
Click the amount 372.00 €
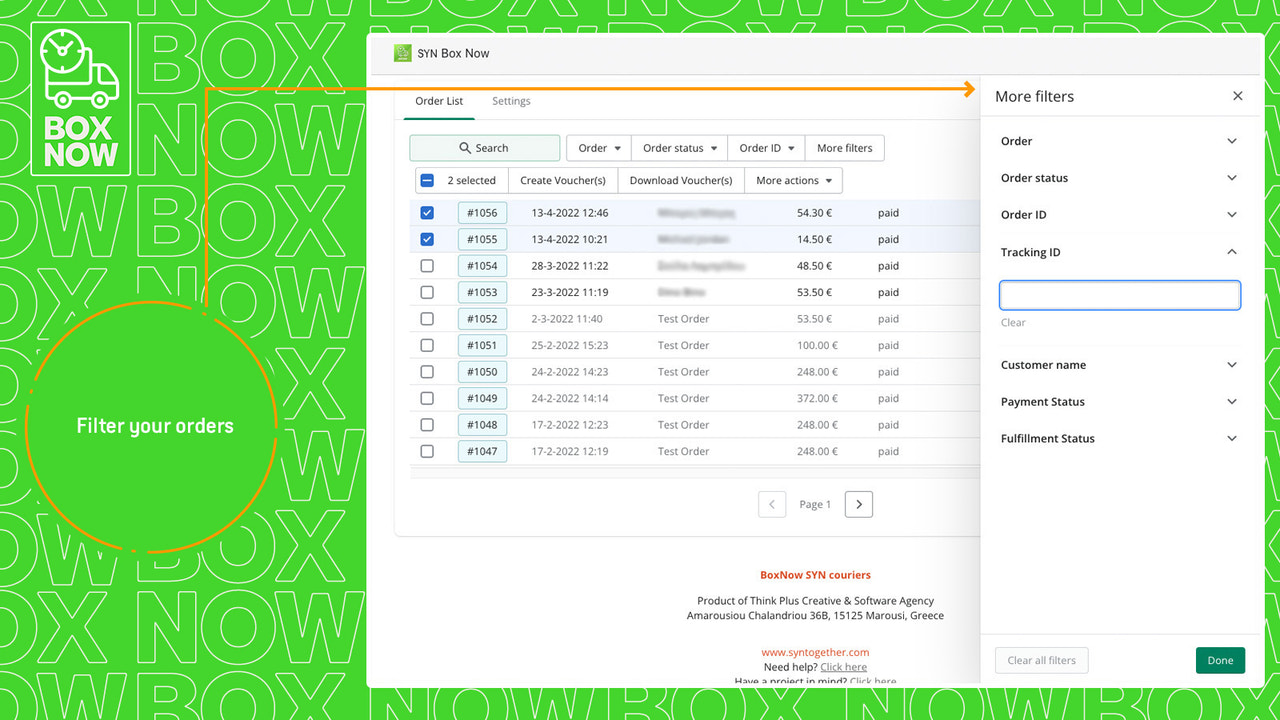click(x=817, y=398)
